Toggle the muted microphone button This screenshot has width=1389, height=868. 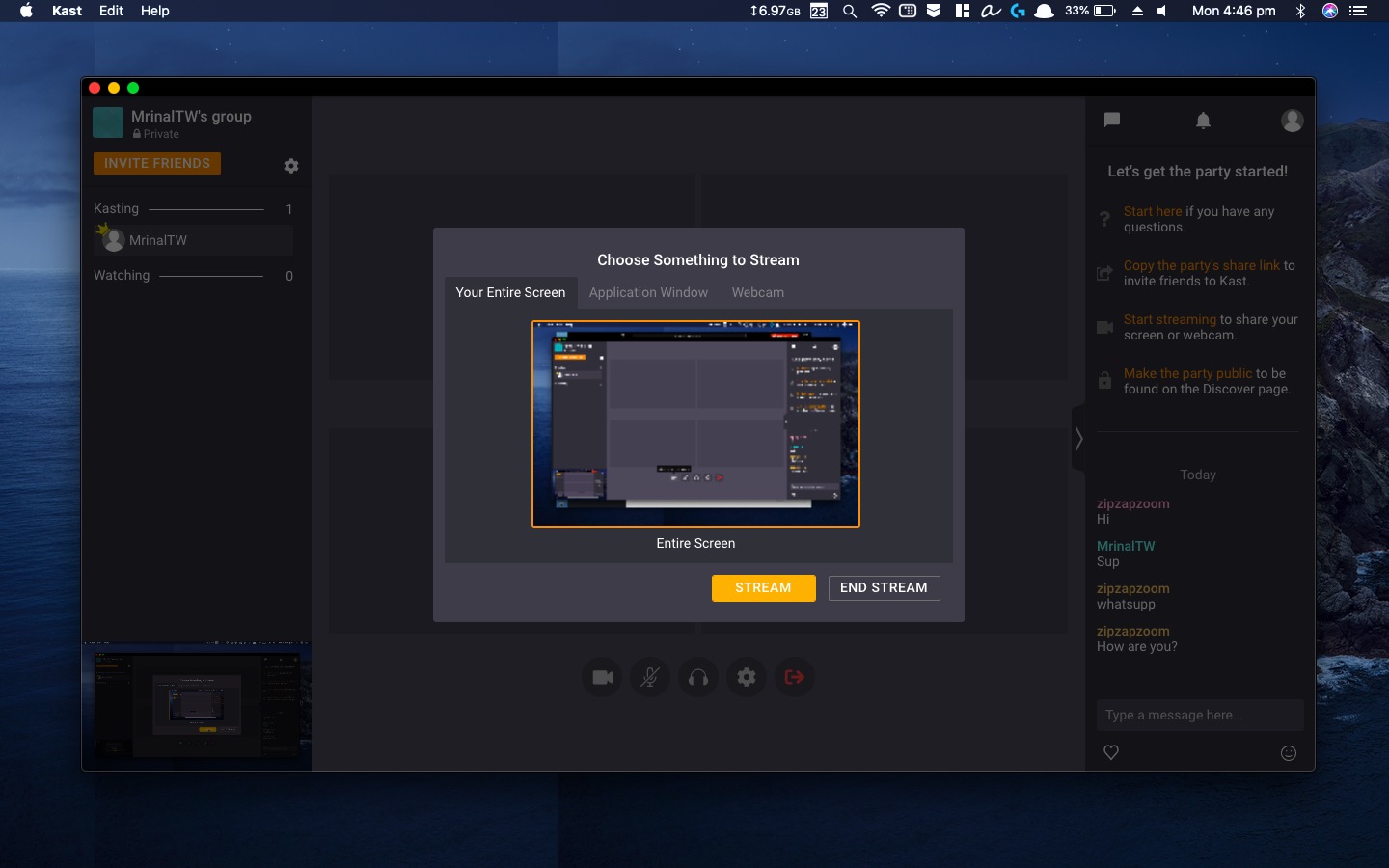click(650, 677)
